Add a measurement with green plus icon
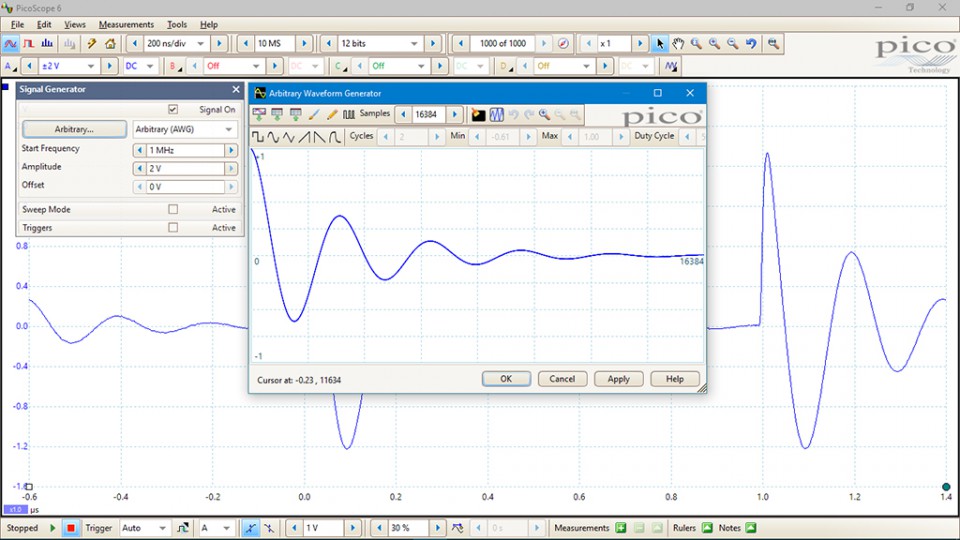The width and height of the screenshot is (960, 540). [620, 528]
